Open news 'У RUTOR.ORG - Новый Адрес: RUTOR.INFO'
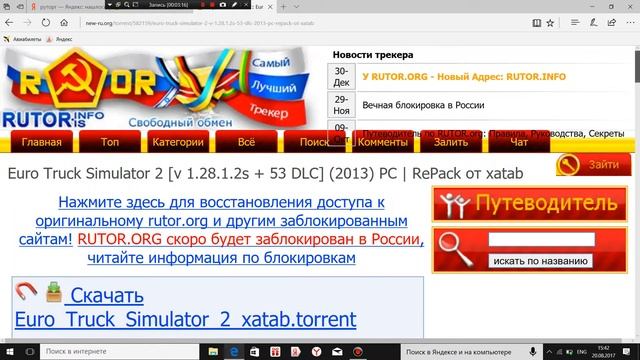 coord(464,77)
